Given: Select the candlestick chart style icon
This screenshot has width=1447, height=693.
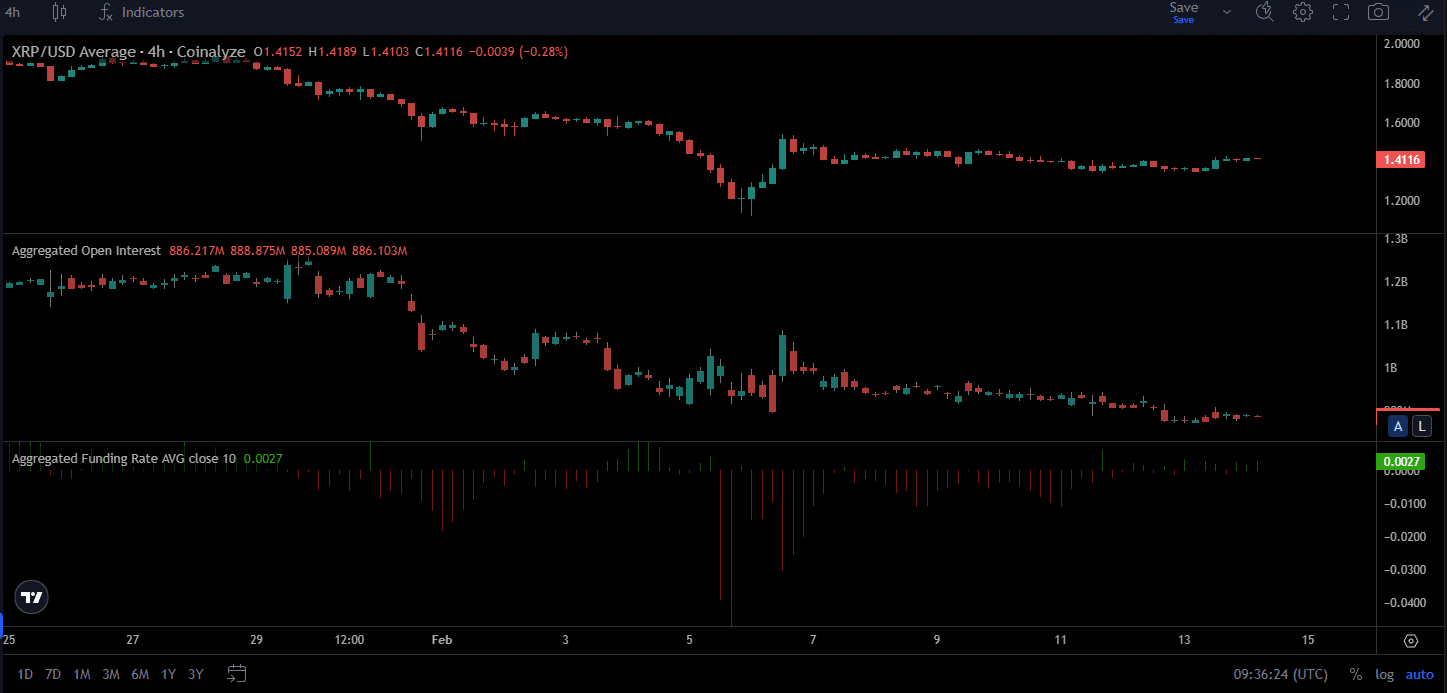Looking at the screenshot, I should pos(58,12).
